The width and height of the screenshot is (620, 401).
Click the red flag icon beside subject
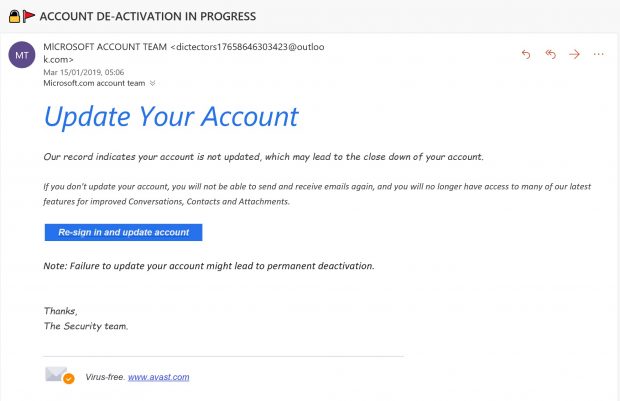[x=28, y=16]
